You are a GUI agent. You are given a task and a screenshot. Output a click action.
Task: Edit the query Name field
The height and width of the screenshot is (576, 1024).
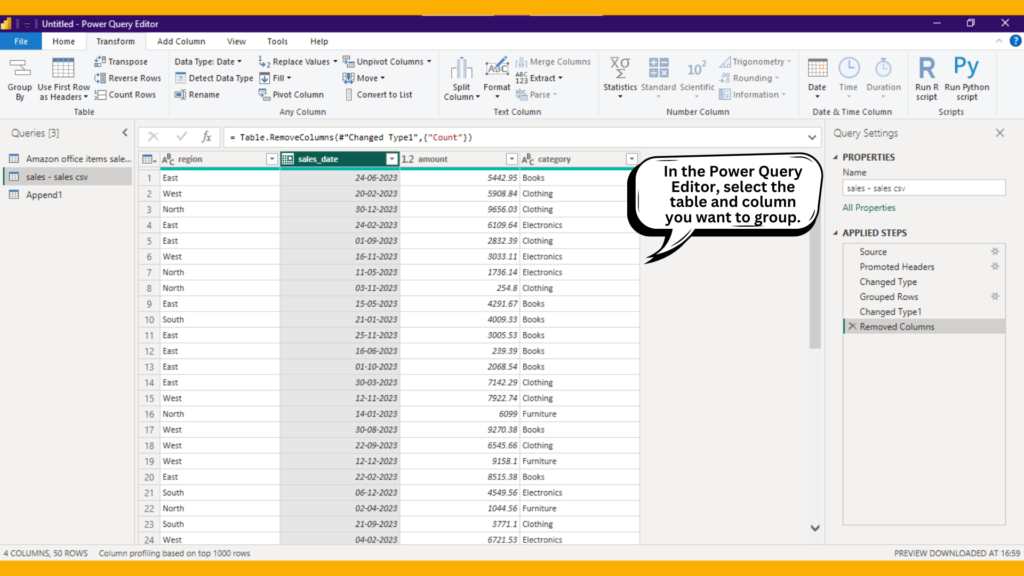(923, 188)
